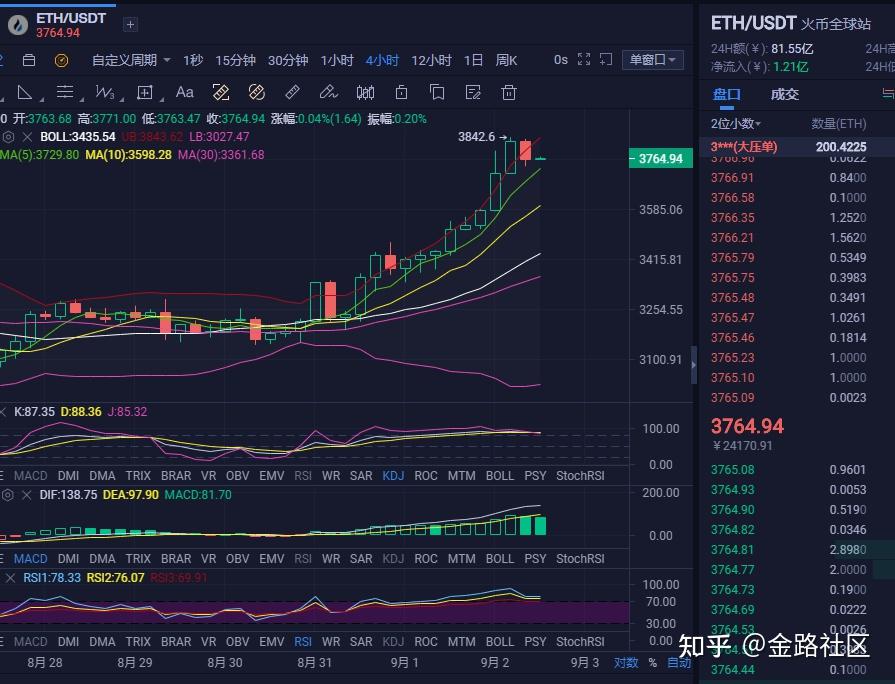
Task: Click the copy drawings icon
Action: 437,92
